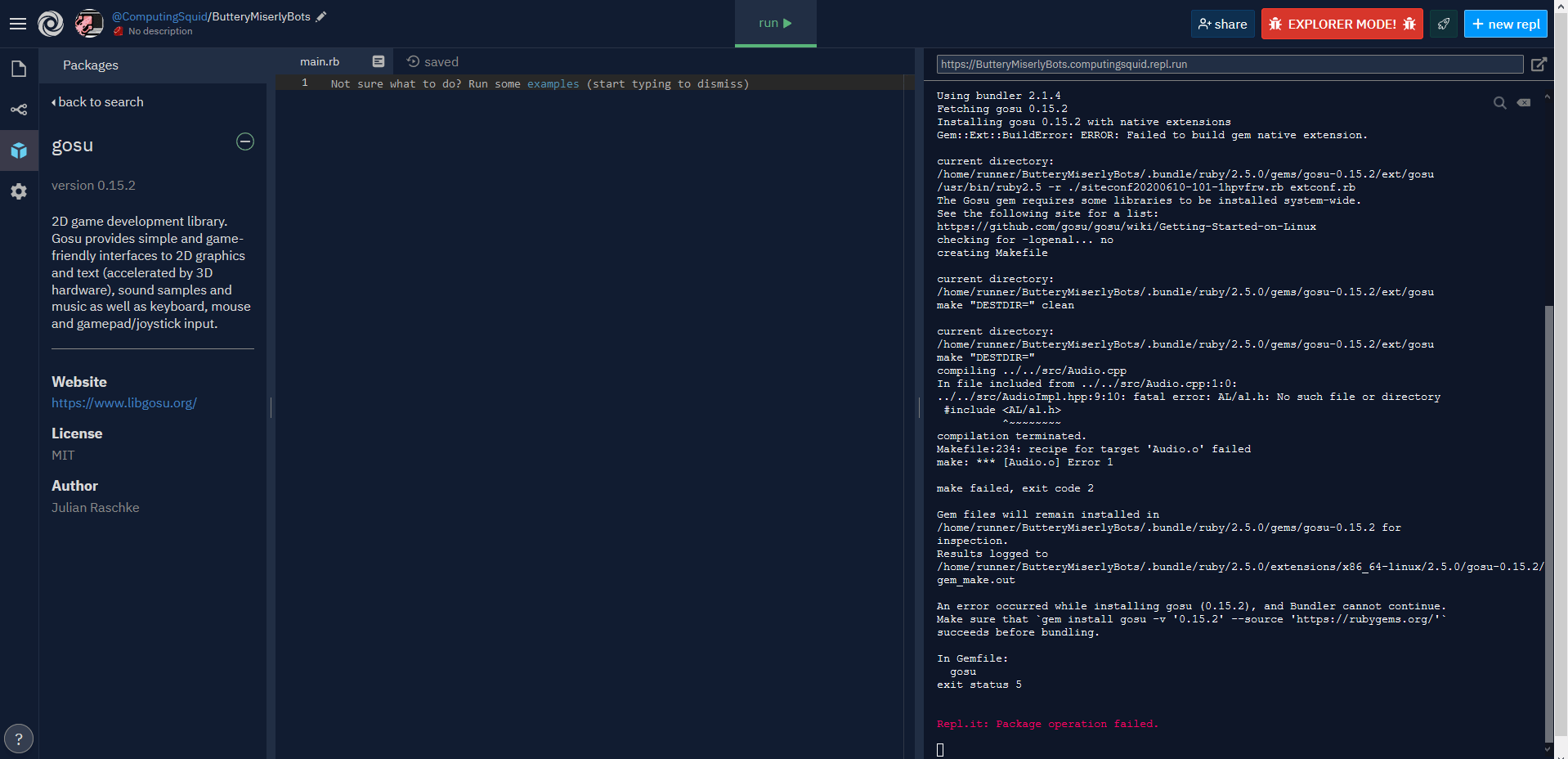Open output in new tab icon
The height and width of the screenshot is (759, 1568).
1539,64
